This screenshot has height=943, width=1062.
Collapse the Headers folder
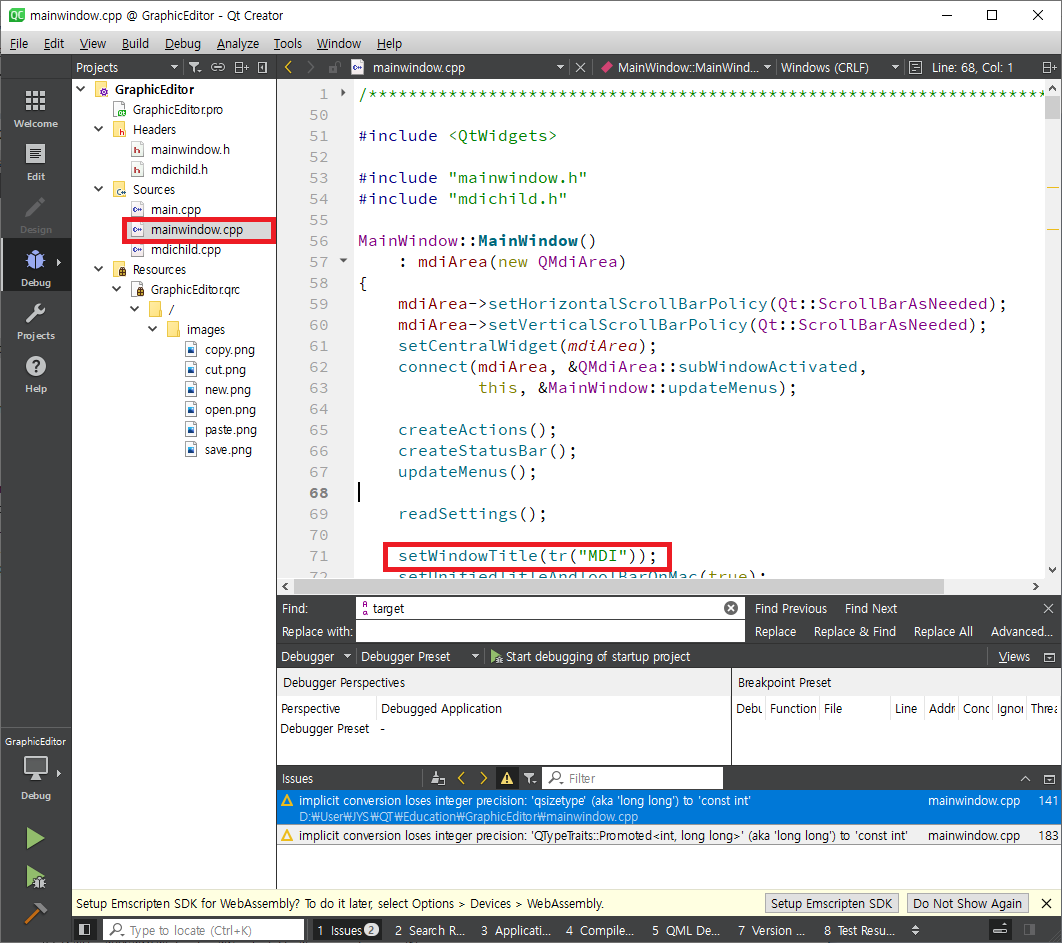[x=99, y=129]
